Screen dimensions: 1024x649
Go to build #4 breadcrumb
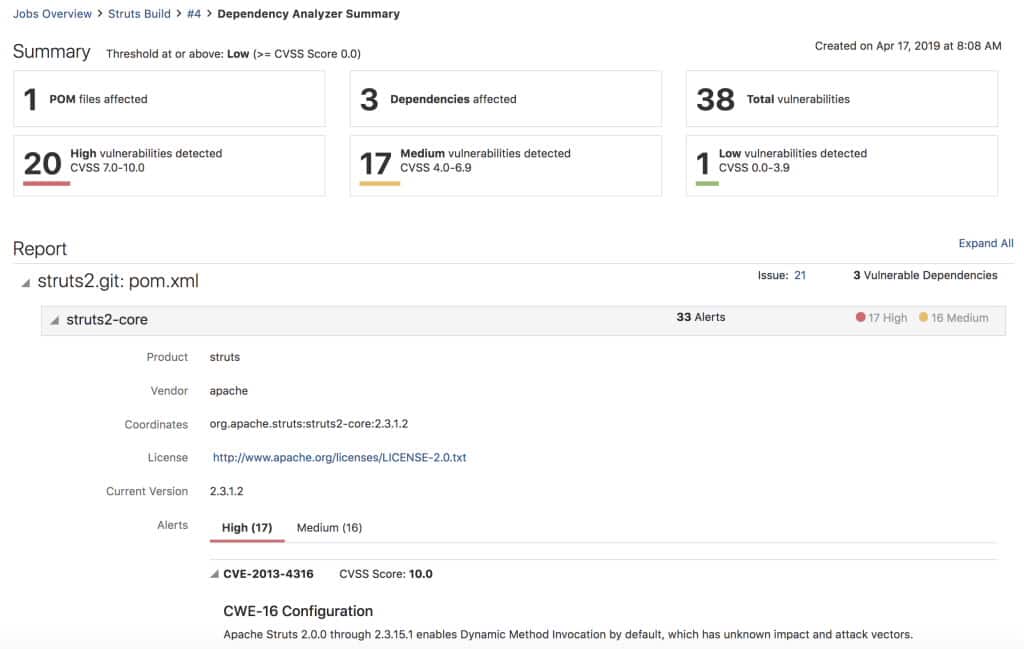(194, 14)
